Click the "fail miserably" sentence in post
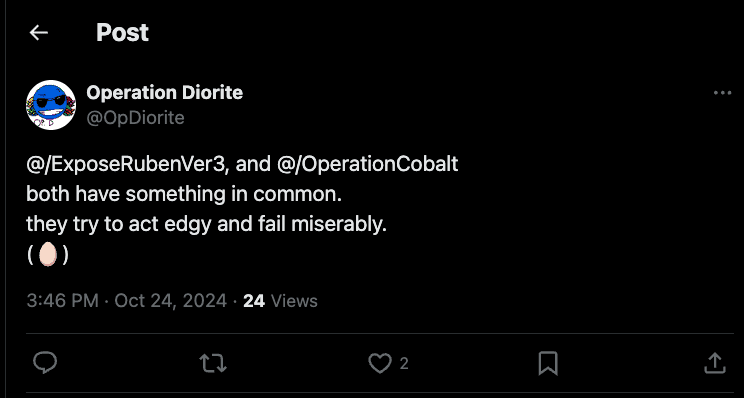This screenshot has width=744, height=398. [207, 224]
